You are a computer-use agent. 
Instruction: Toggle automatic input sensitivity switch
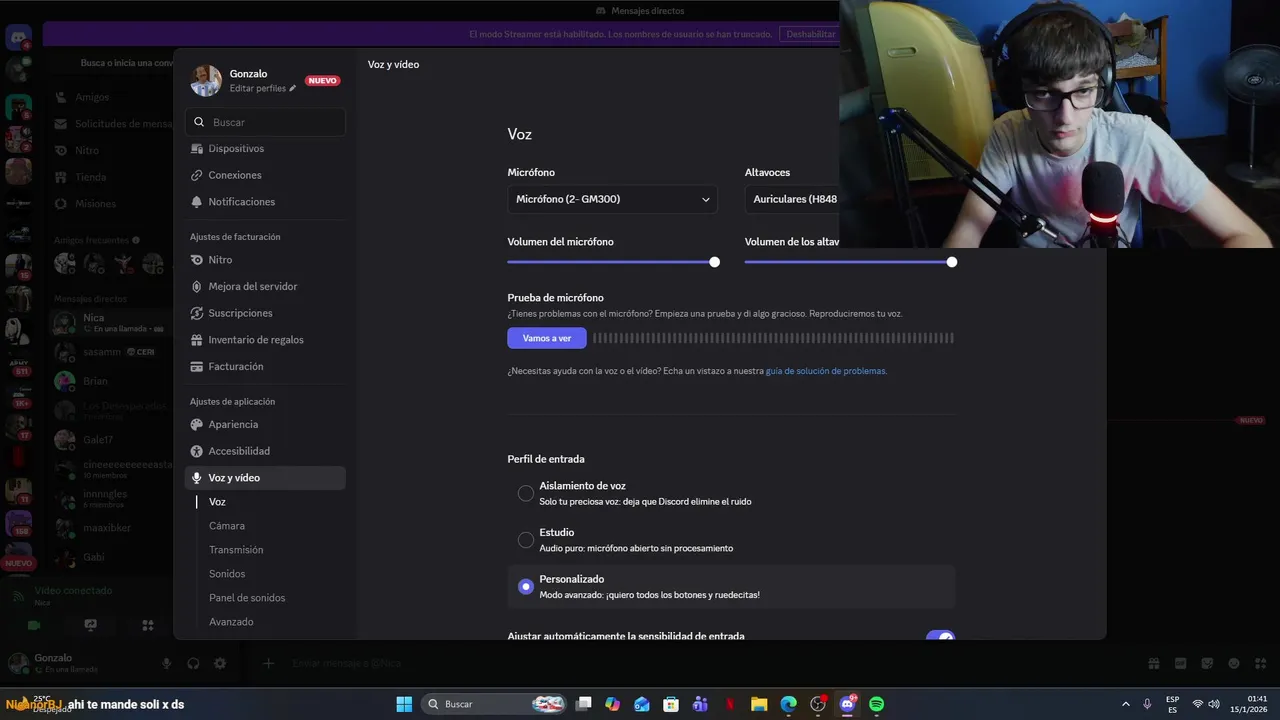tap(940, 636)
